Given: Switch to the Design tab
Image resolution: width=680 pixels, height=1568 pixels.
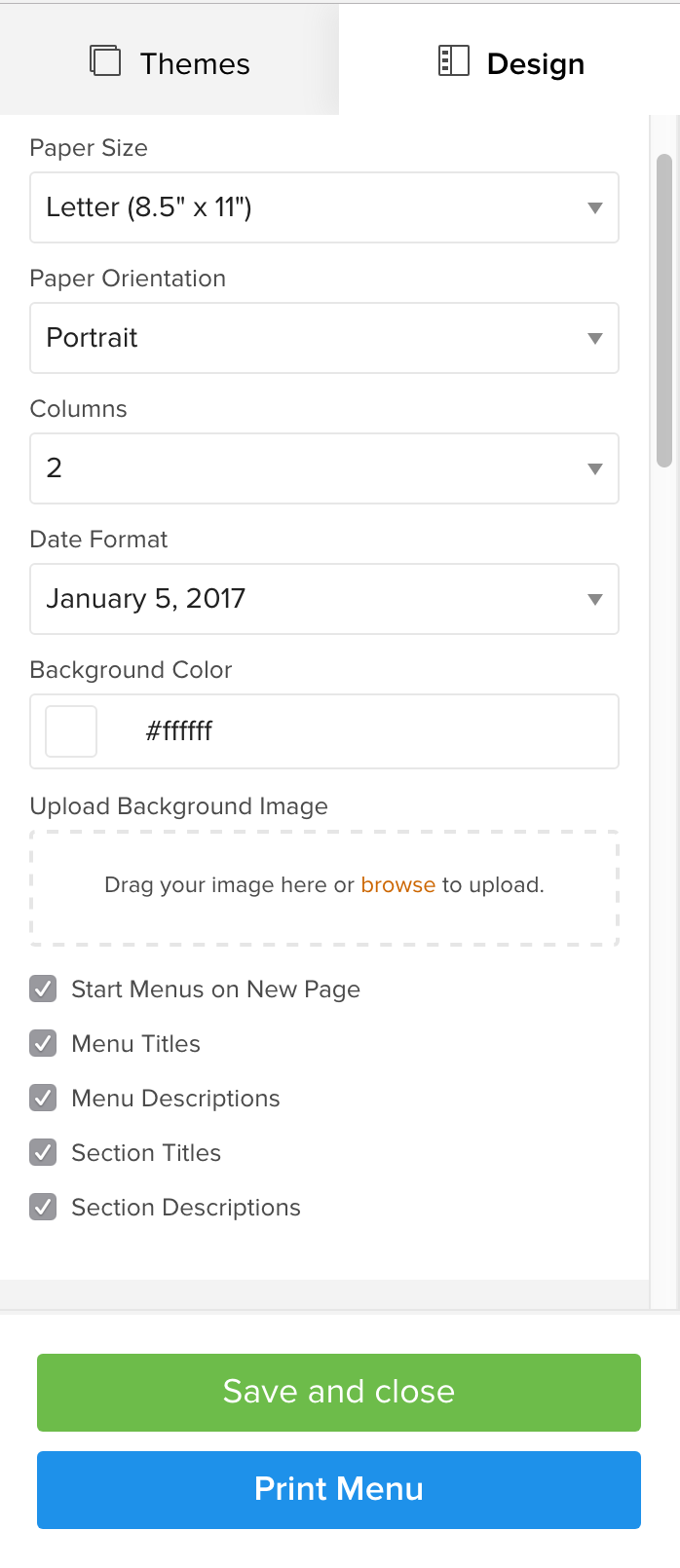Looking at the screenshot, I should click(510, 60).
